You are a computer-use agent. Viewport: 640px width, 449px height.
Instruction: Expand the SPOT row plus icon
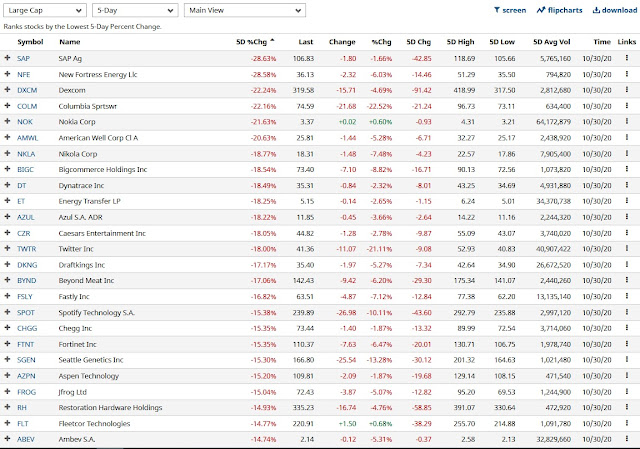[x=7, y=312]
